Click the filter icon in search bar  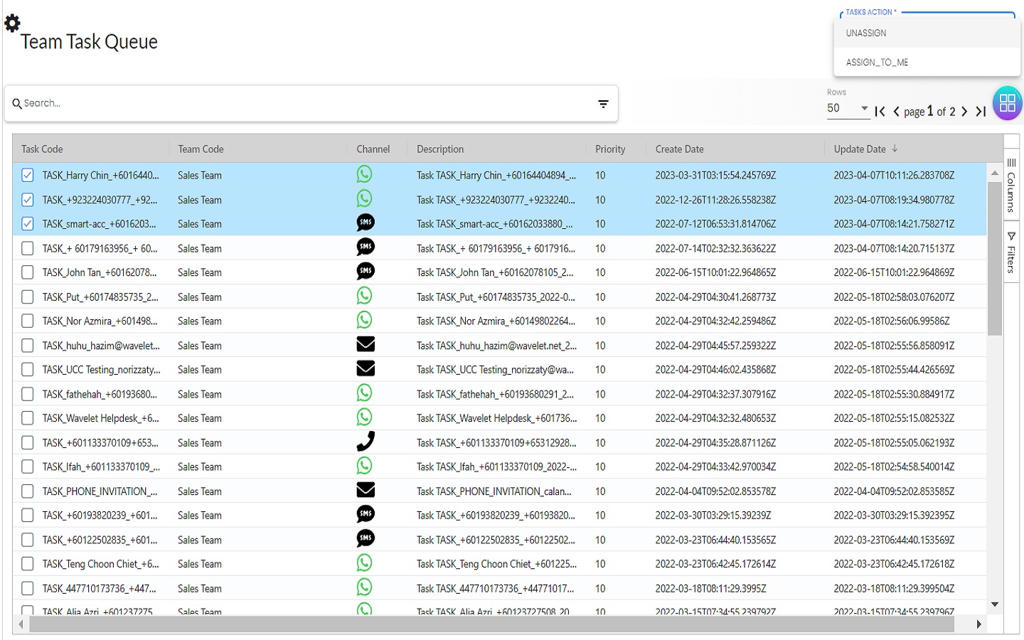click(603, 104)
